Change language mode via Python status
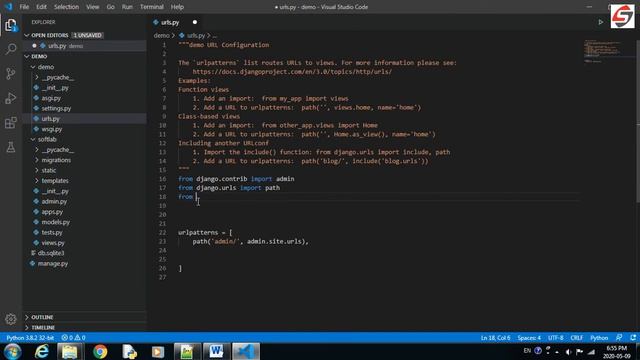 [x=599, y=338]
